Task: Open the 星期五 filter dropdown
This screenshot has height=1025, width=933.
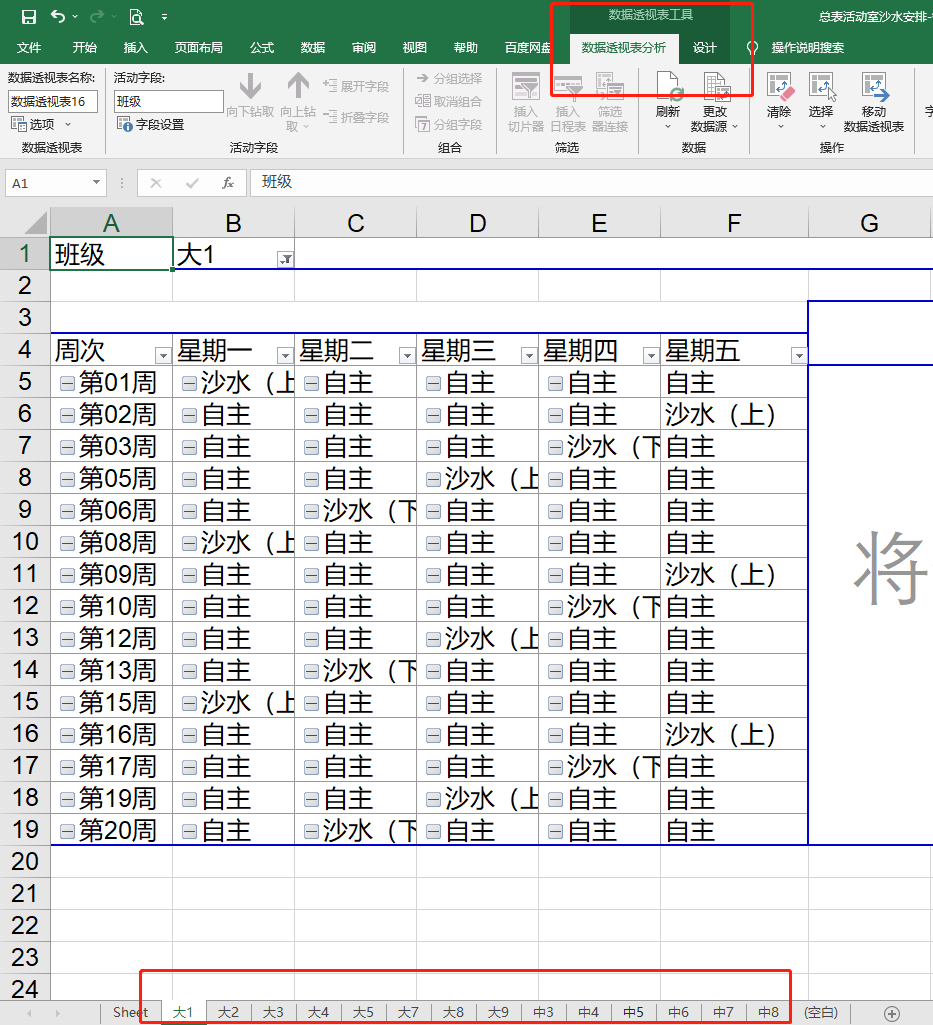Action: (798, 356)
